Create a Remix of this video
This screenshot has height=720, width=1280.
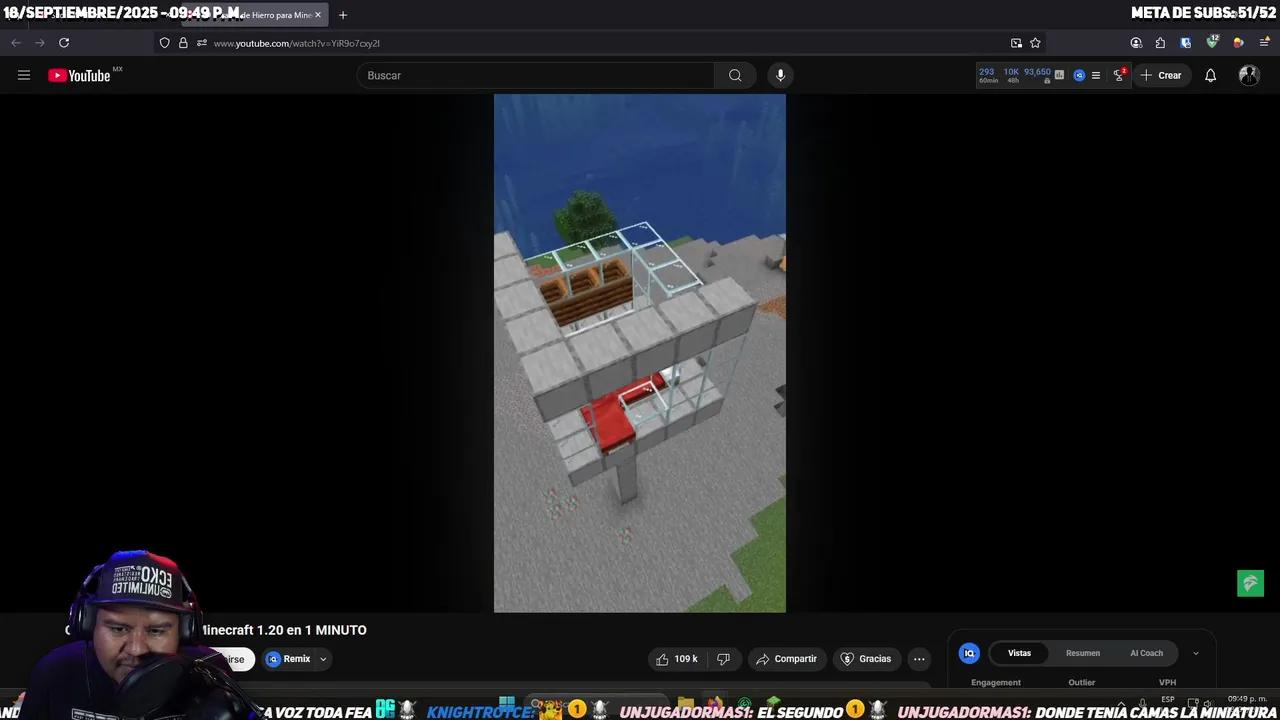tap(289, 659)
